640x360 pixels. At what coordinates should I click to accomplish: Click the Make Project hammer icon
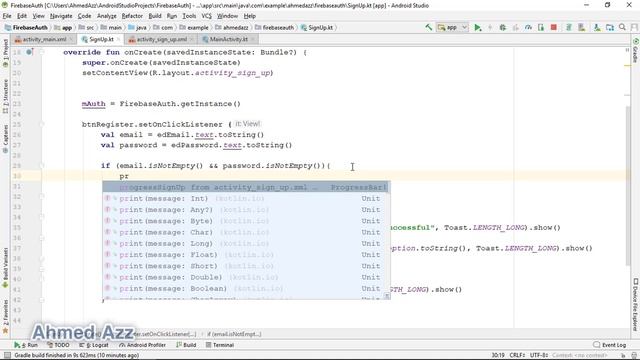pyautogui.click(x=429, y=27)
